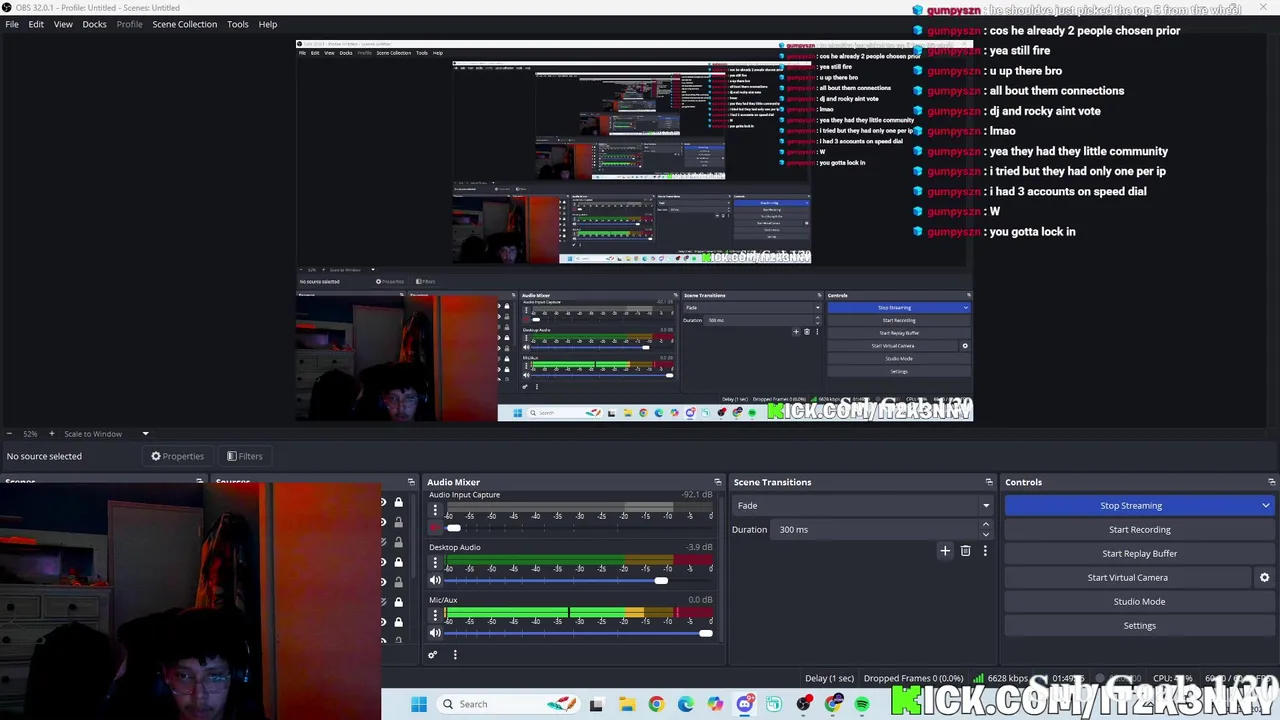Click Duration 300 ms input field

[876, 530]
